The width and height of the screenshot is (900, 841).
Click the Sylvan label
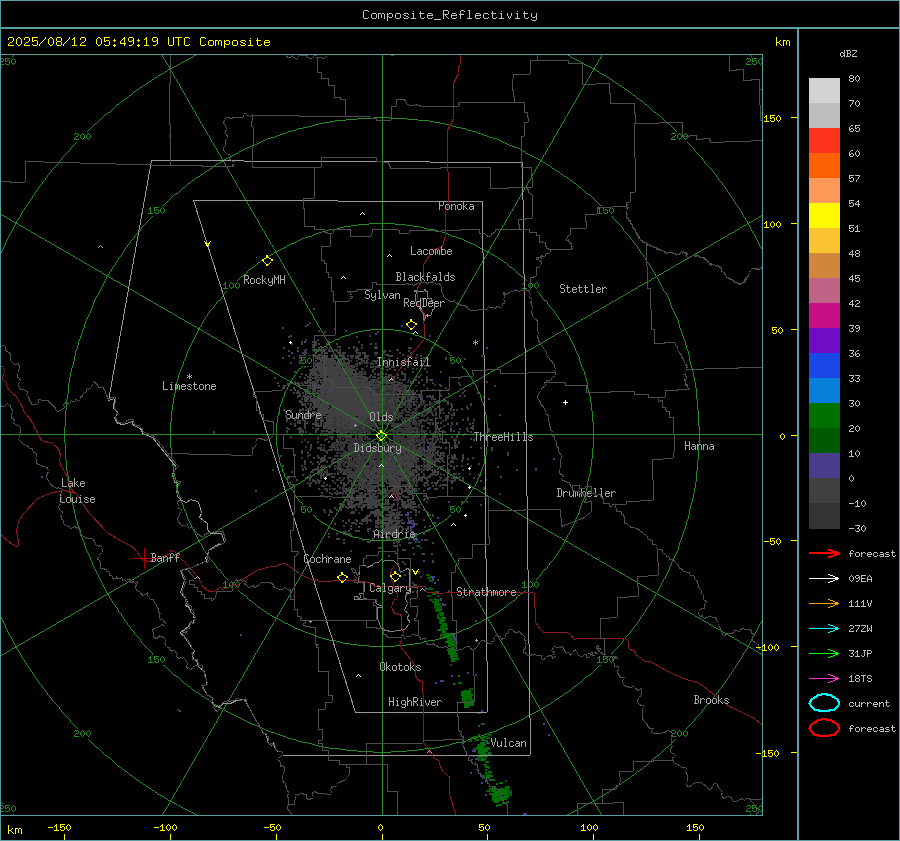pyautogui.click(x=382, y=295)
